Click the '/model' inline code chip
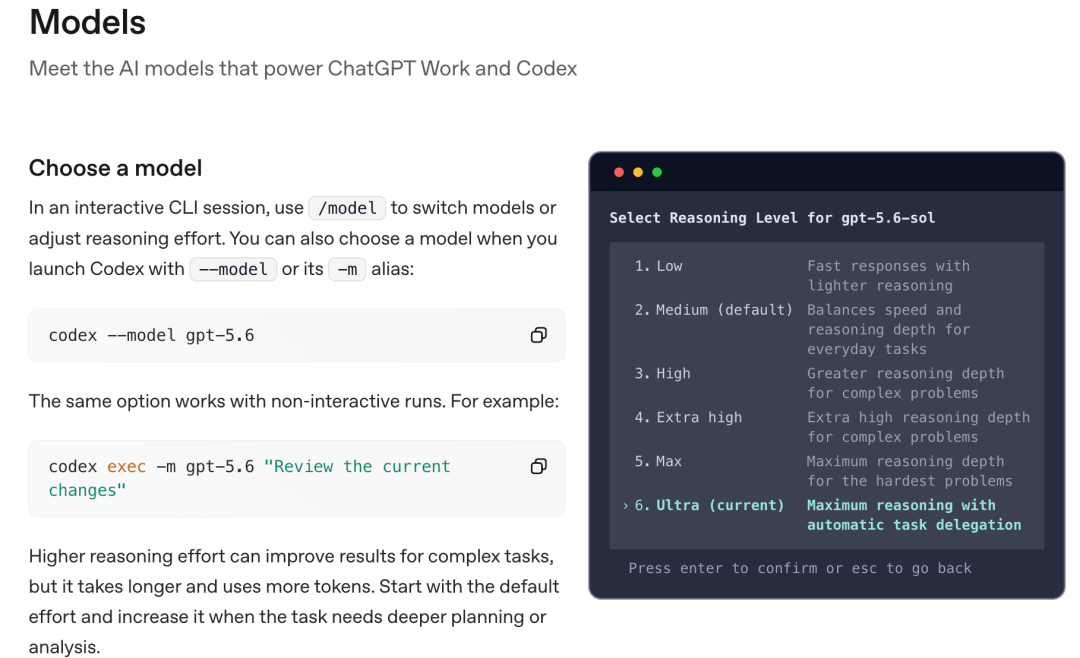The height and width of the screenshot is (658, 1080). pyautogui.click(x=347, y=208)
